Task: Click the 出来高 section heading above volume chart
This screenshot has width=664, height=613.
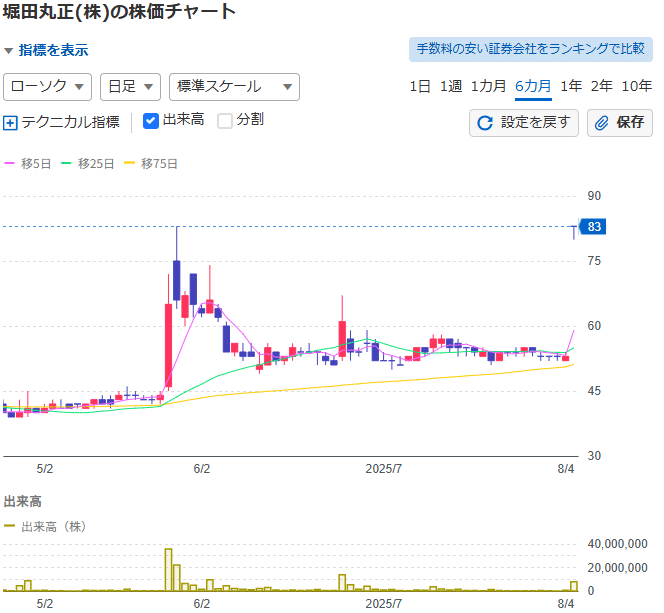Action: click(22, 502)
